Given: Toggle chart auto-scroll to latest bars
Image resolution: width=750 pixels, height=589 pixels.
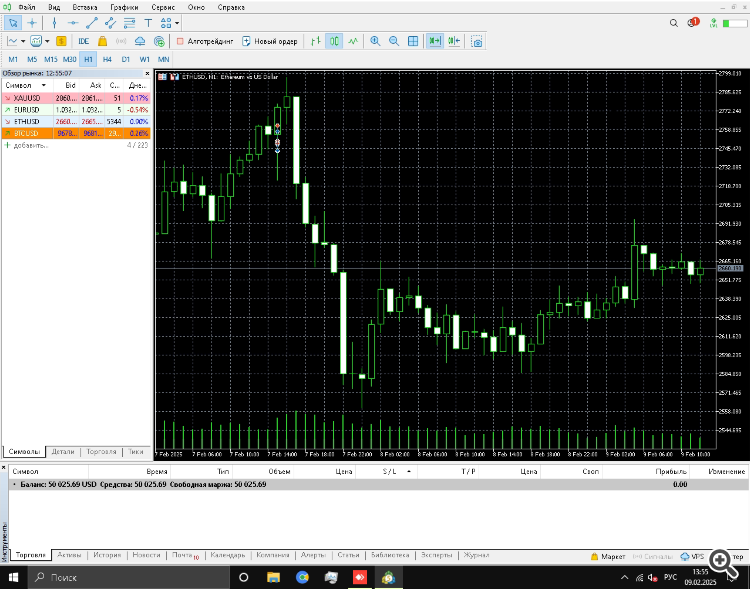Looking at the screenshot, I should pyautogui.click(x=435, y=41).
